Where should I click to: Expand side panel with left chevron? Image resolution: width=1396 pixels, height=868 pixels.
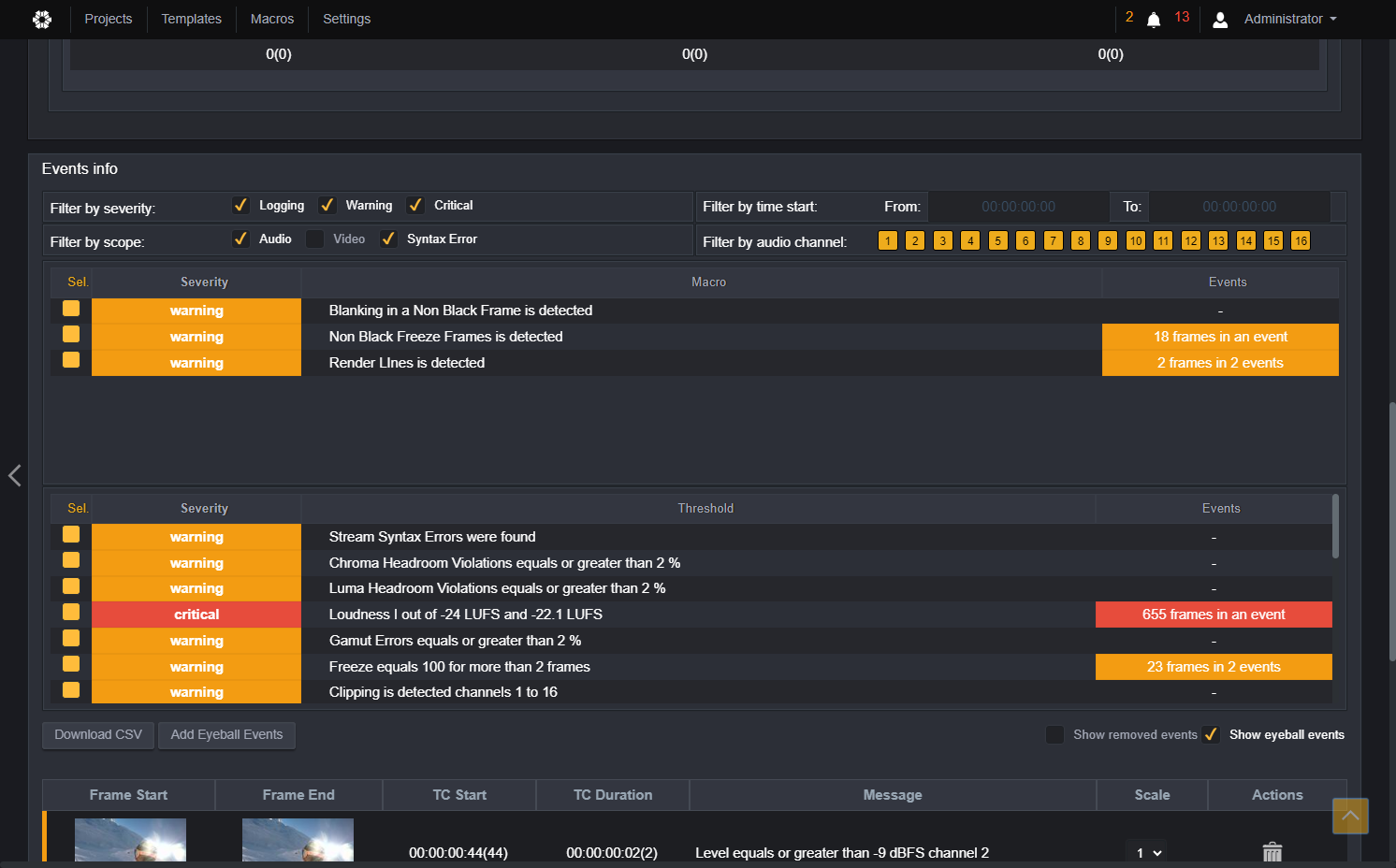pos(15,475)
